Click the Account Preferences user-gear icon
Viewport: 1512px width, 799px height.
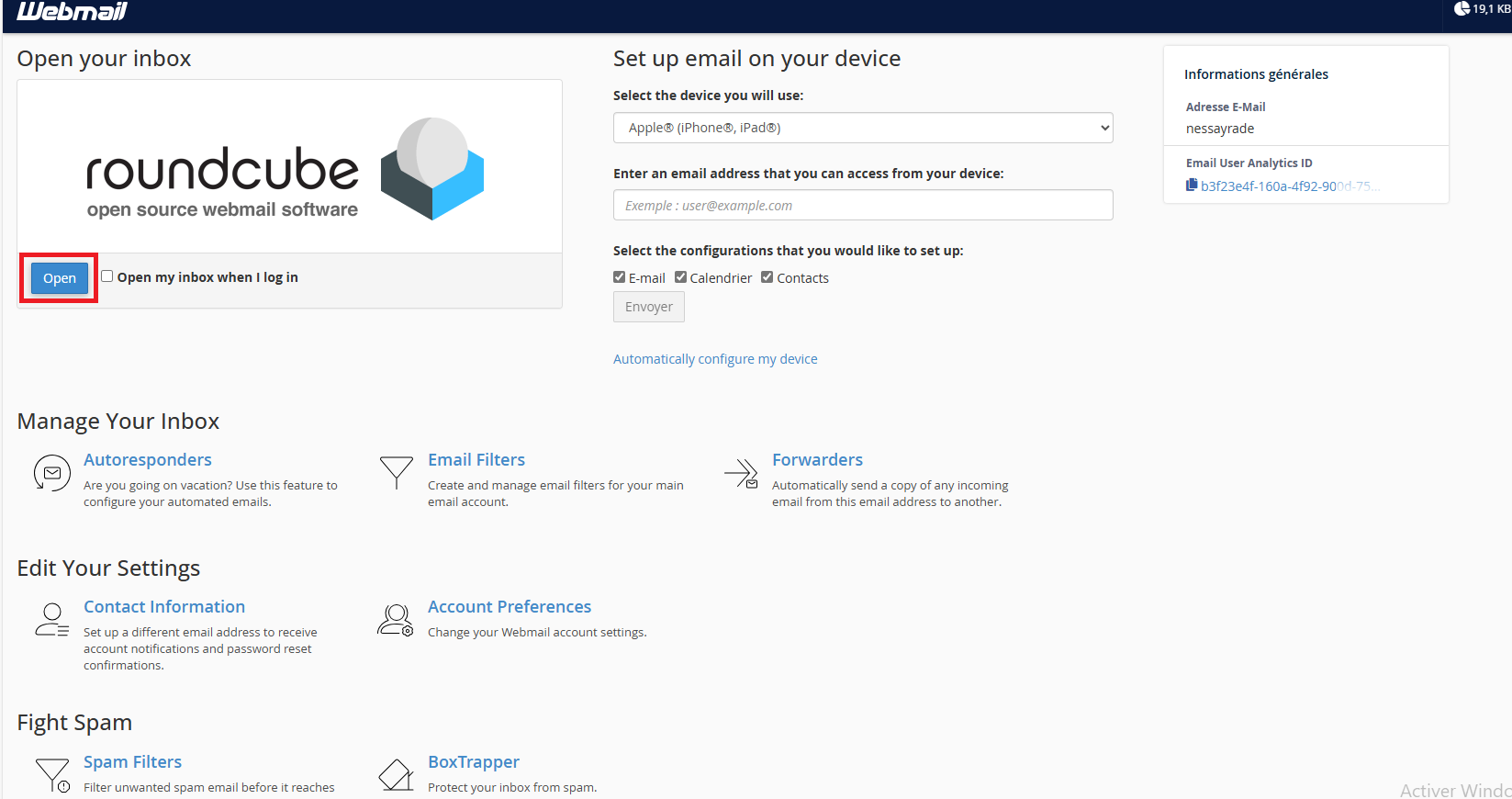click(396, 620)
